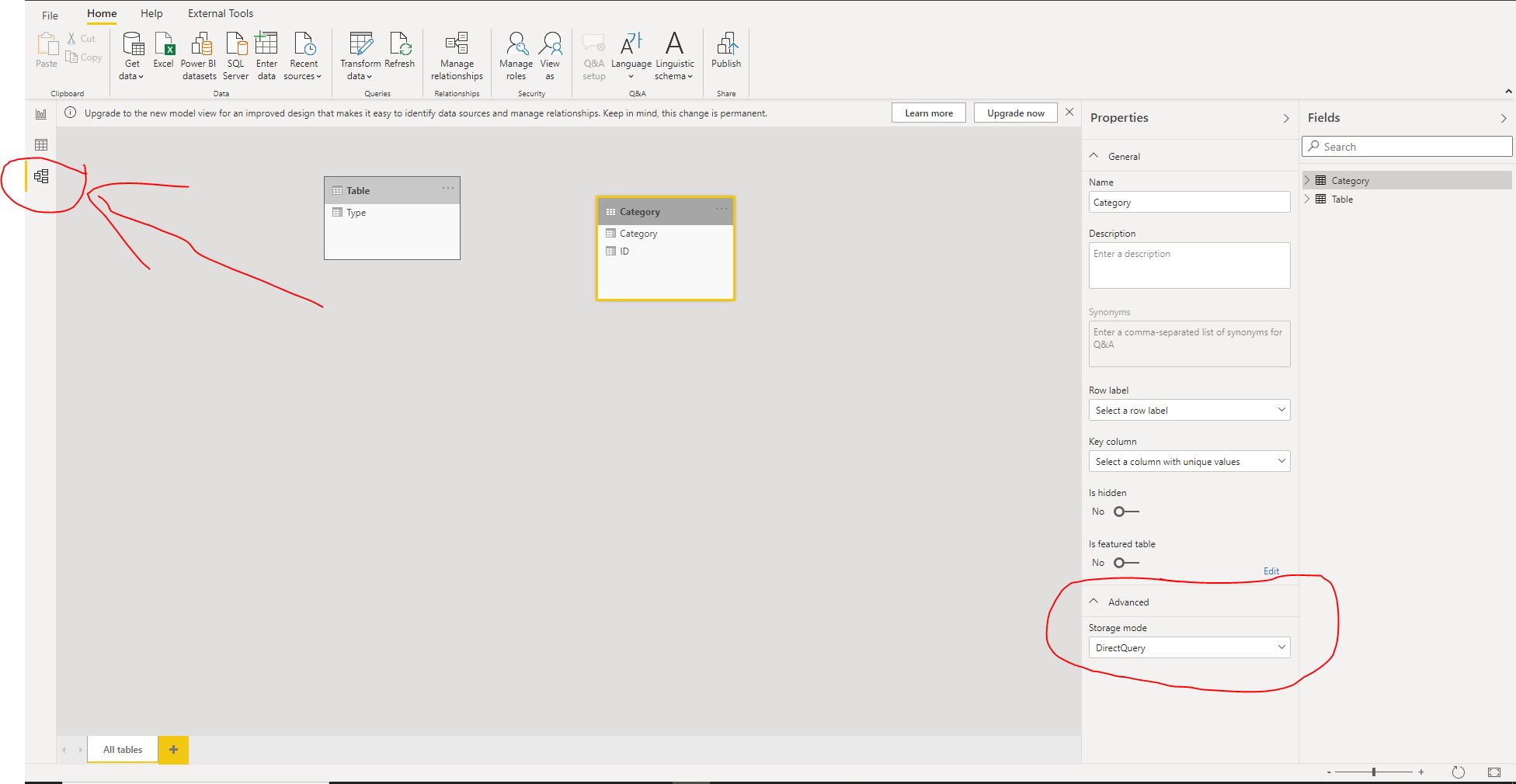Adjust the zoom slider
The image size is (1516, 784).
(x=1374, y=772)
